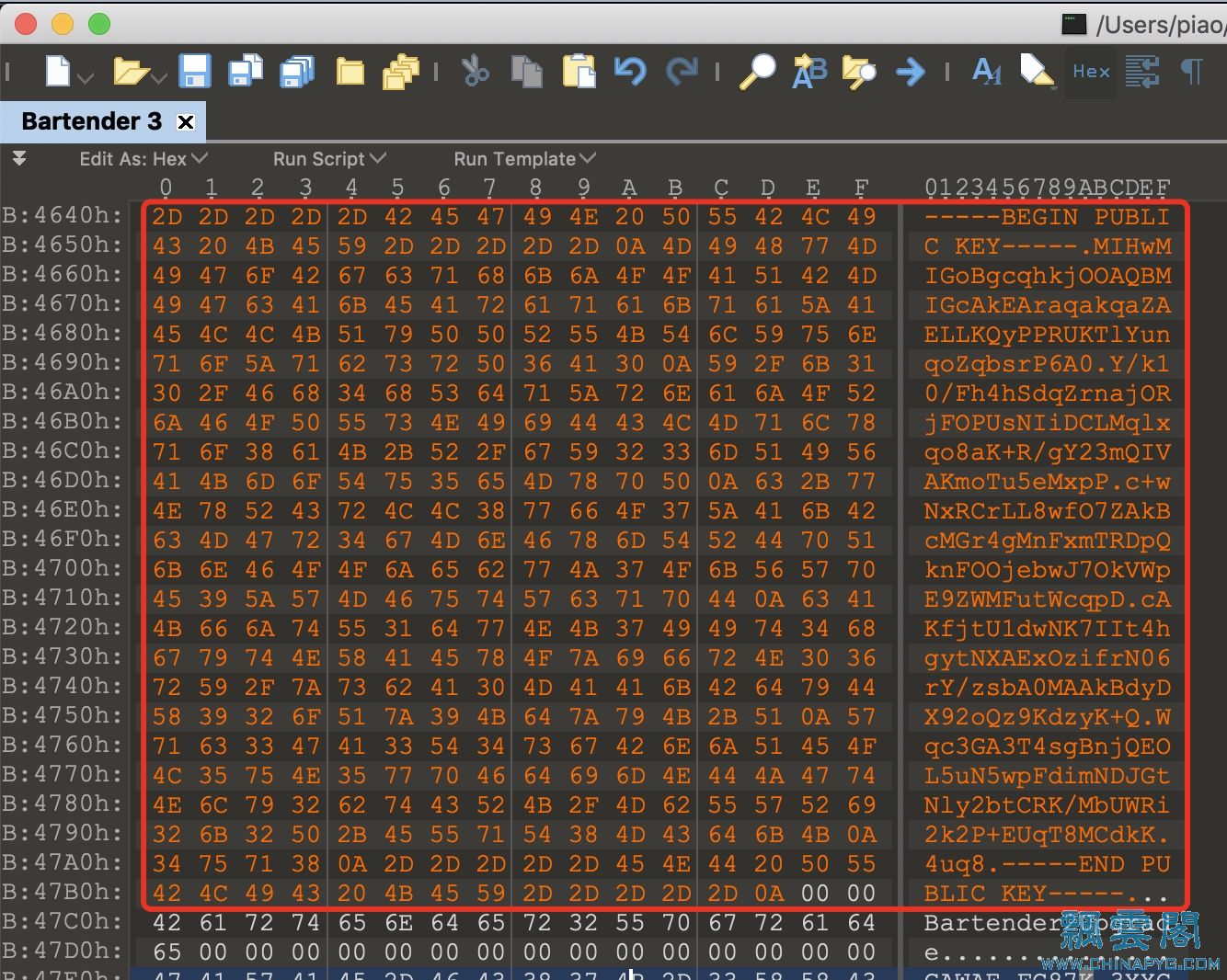Click the Save As floppy-with-page icon
1227x980 pixels.
pyautogui.click(x=246, y=72)
